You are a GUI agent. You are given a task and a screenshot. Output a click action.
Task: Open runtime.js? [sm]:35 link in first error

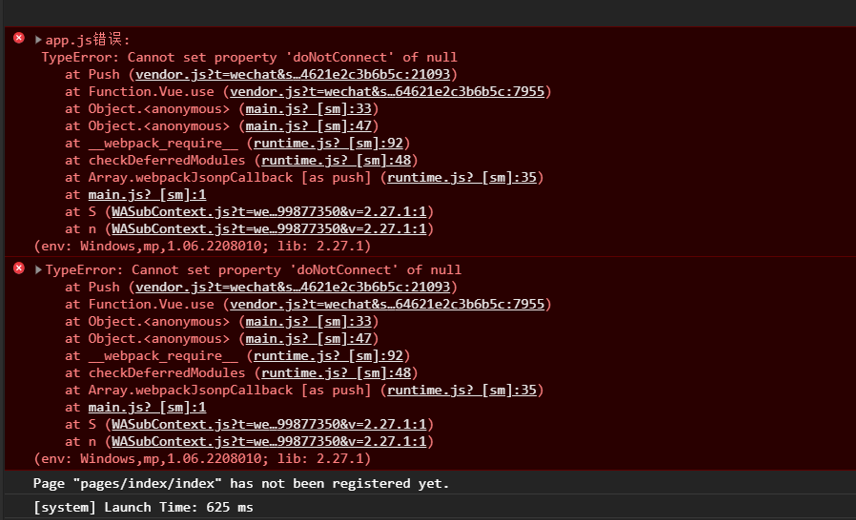[462, 178]
